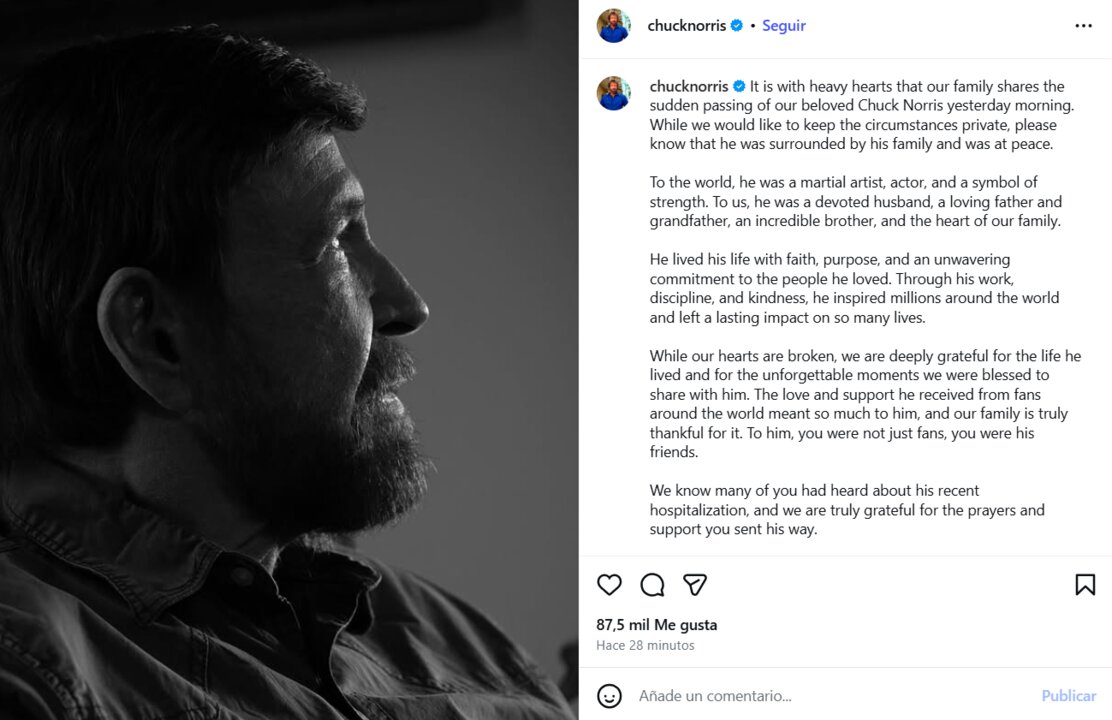Click the verified badge in the header
Screen dimensions: 1112x720
[737, 26]
